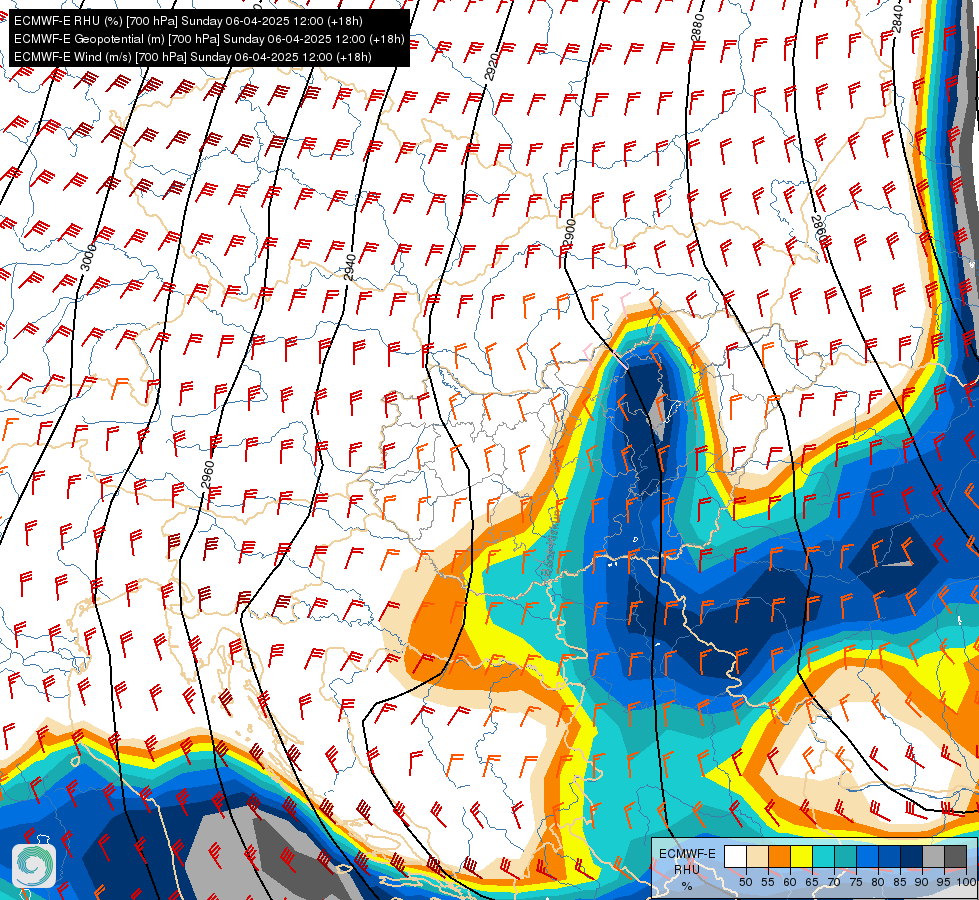Click the medium blue 80–85% legend swatch

pyautogui.click(x=889, y=857)
